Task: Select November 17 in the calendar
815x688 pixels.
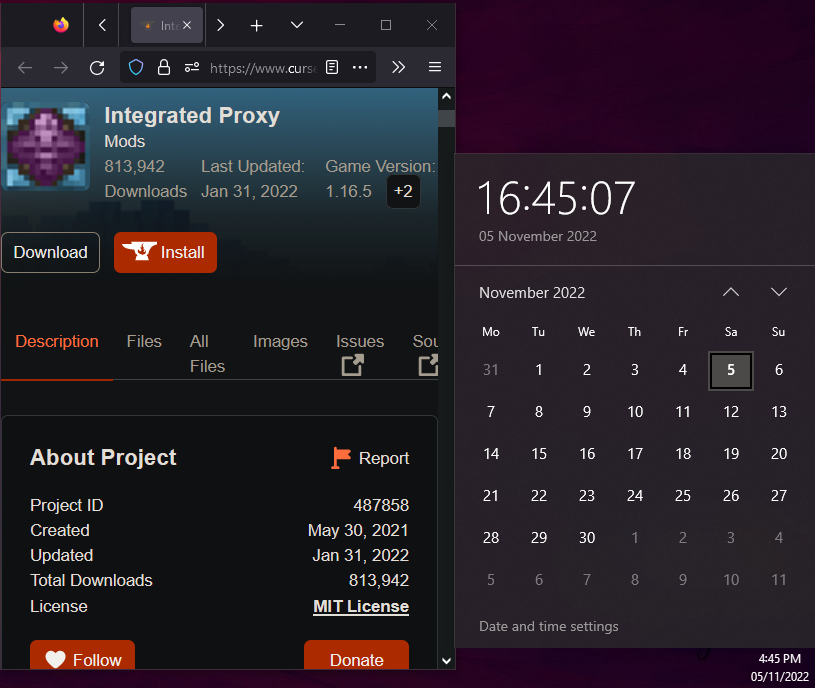Action: click(635, 454)
